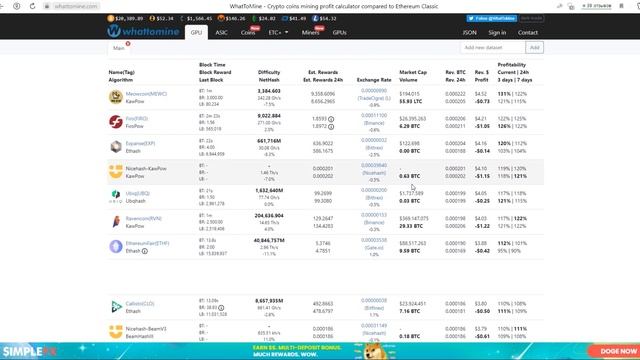This screenshot has width=640, height=360.
Task: Click the site lock icon in address bar
Action: (x=47, y=6)
